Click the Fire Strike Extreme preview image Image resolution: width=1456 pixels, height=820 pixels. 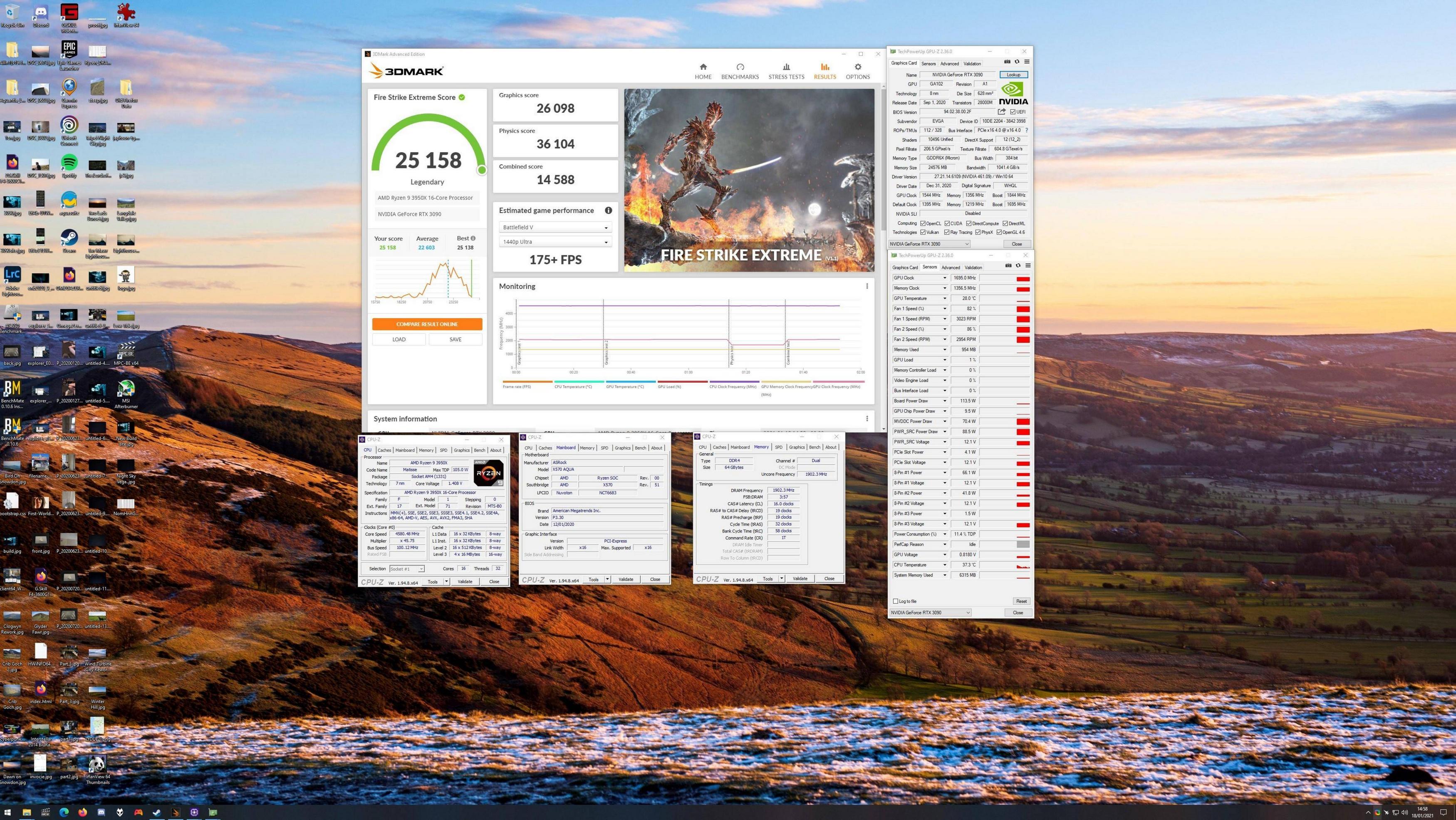748,180
